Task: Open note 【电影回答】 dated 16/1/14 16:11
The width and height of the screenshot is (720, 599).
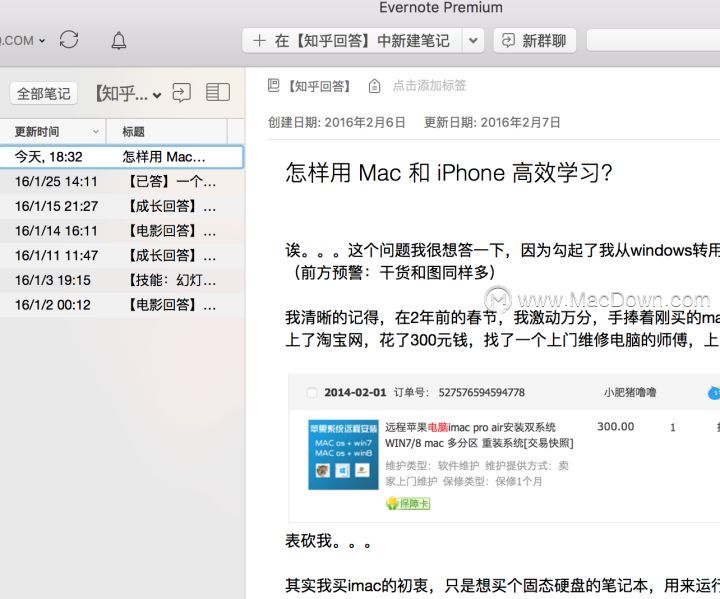Action: [122, 231]
